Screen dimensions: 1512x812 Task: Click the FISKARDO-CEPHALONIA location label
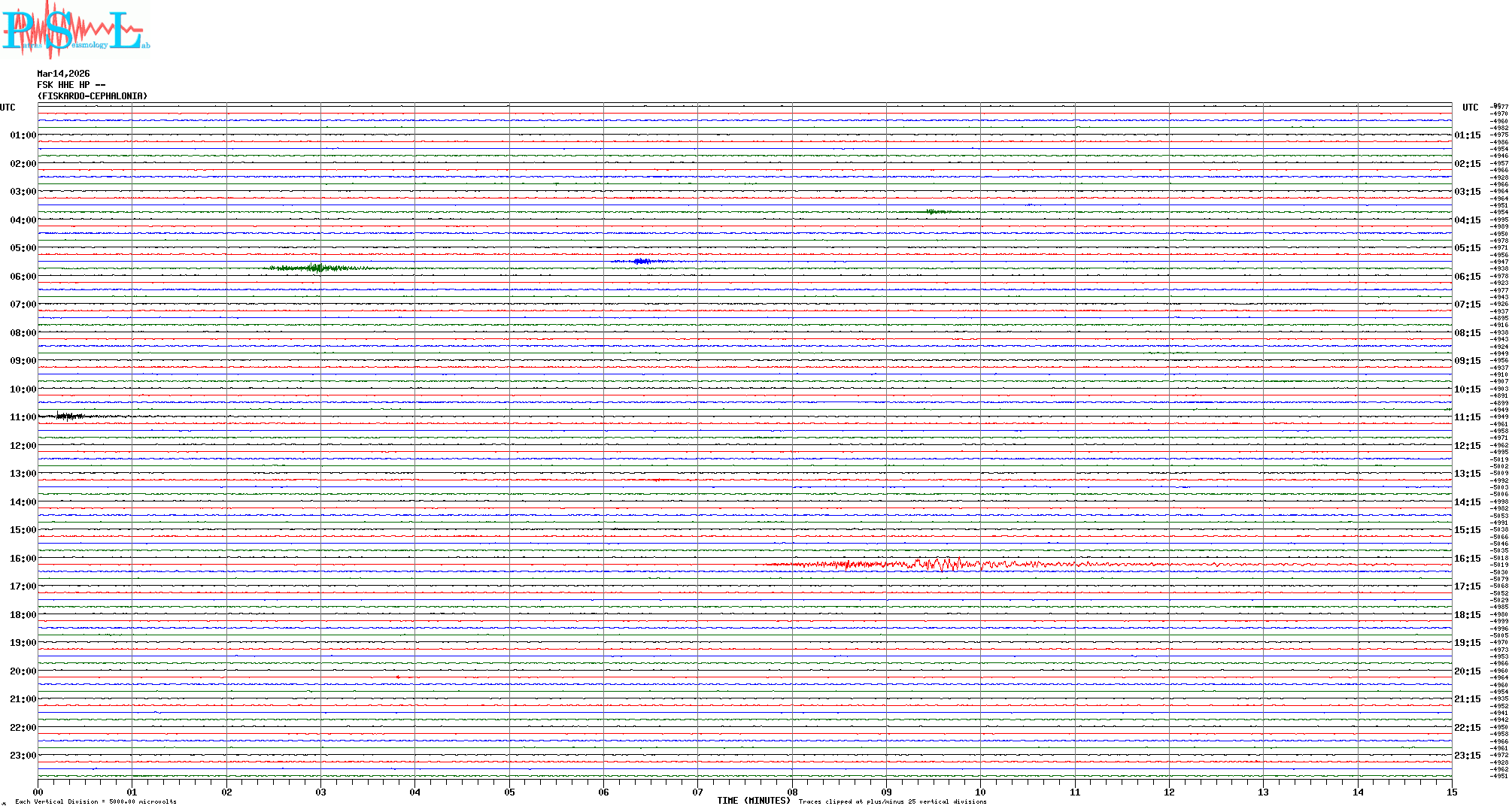[x=92, y=96]
